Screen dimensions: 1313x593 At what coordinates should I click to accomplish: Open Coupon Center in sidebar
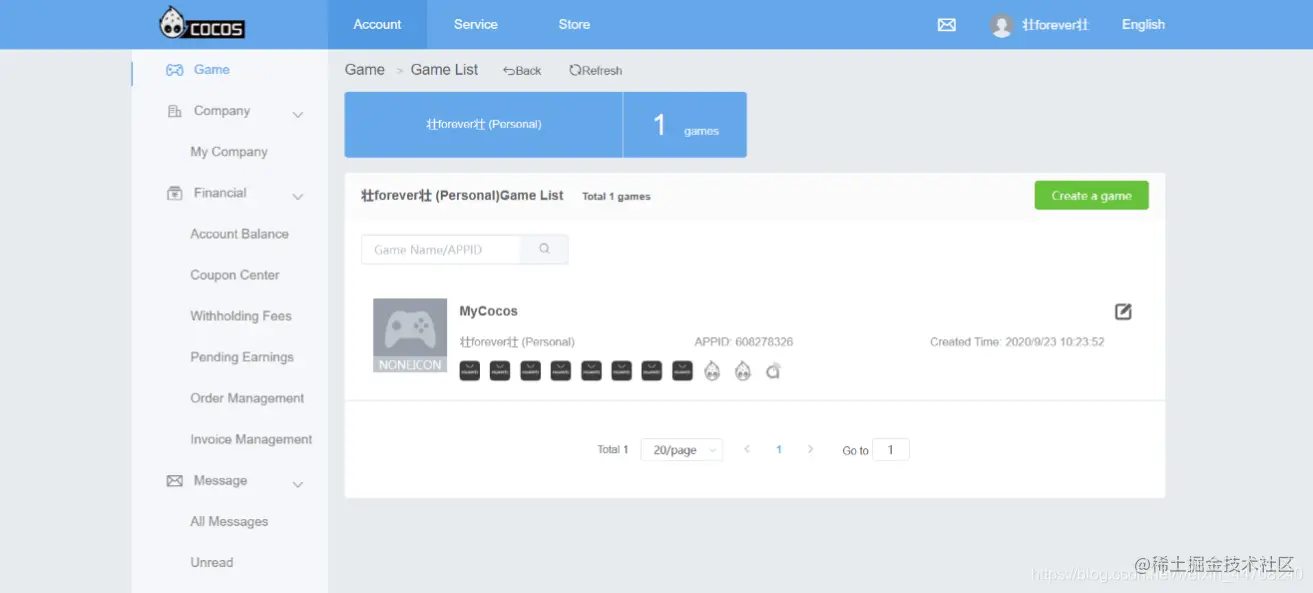[235, 275]
